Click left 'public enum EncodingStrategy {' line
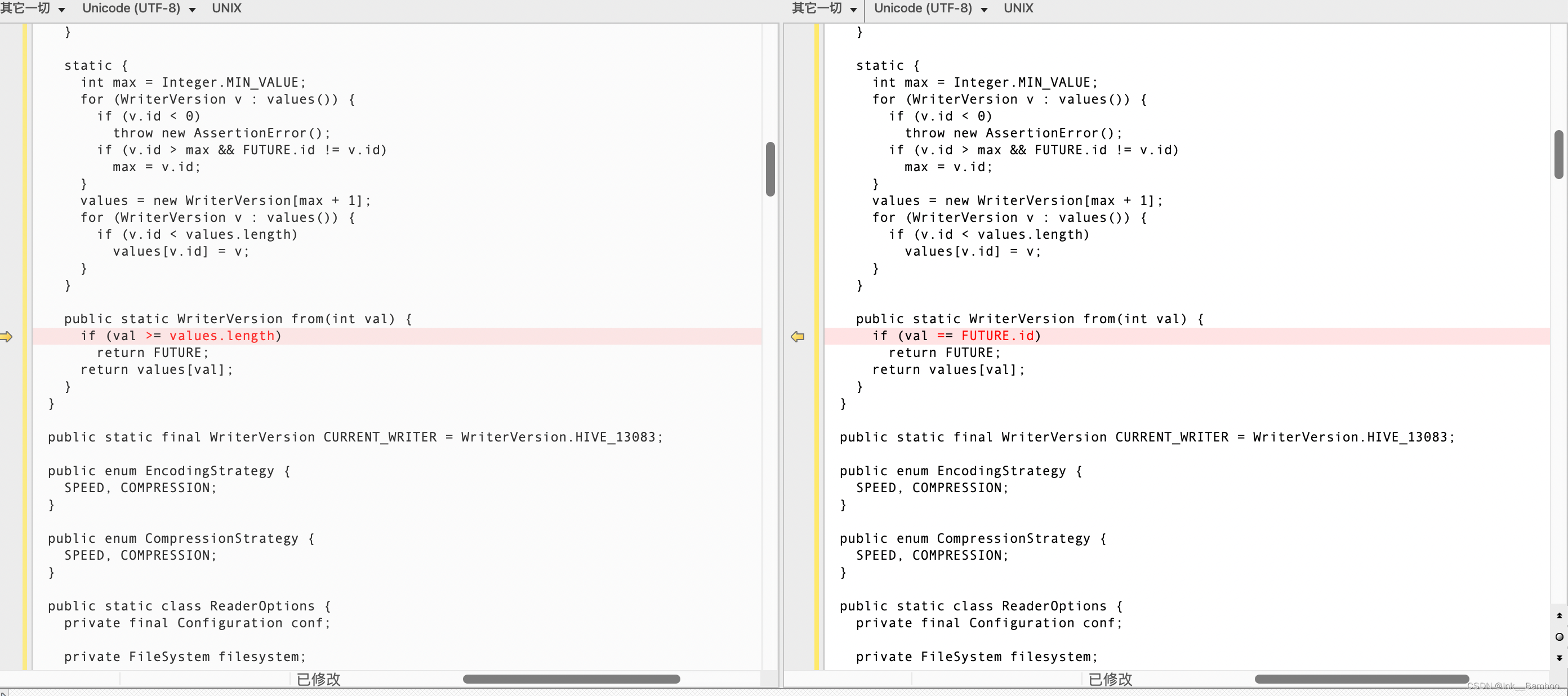Screen dimensions: 1568x696 (169, 471)
